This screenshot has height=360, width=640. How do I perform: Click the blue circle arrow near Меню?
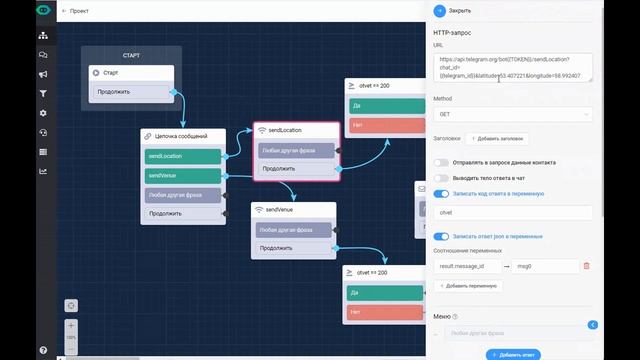click(x=593, y=325)
